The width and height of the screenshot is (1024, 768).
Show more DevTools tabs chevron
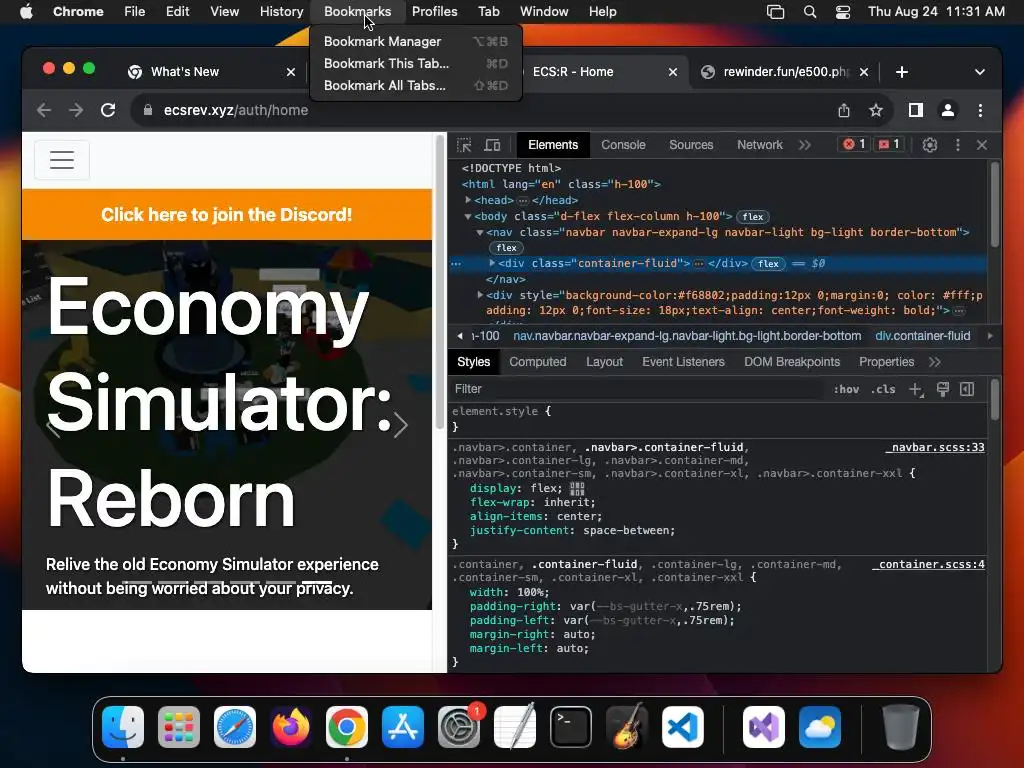pyautogui.click(x=805, y=145)
